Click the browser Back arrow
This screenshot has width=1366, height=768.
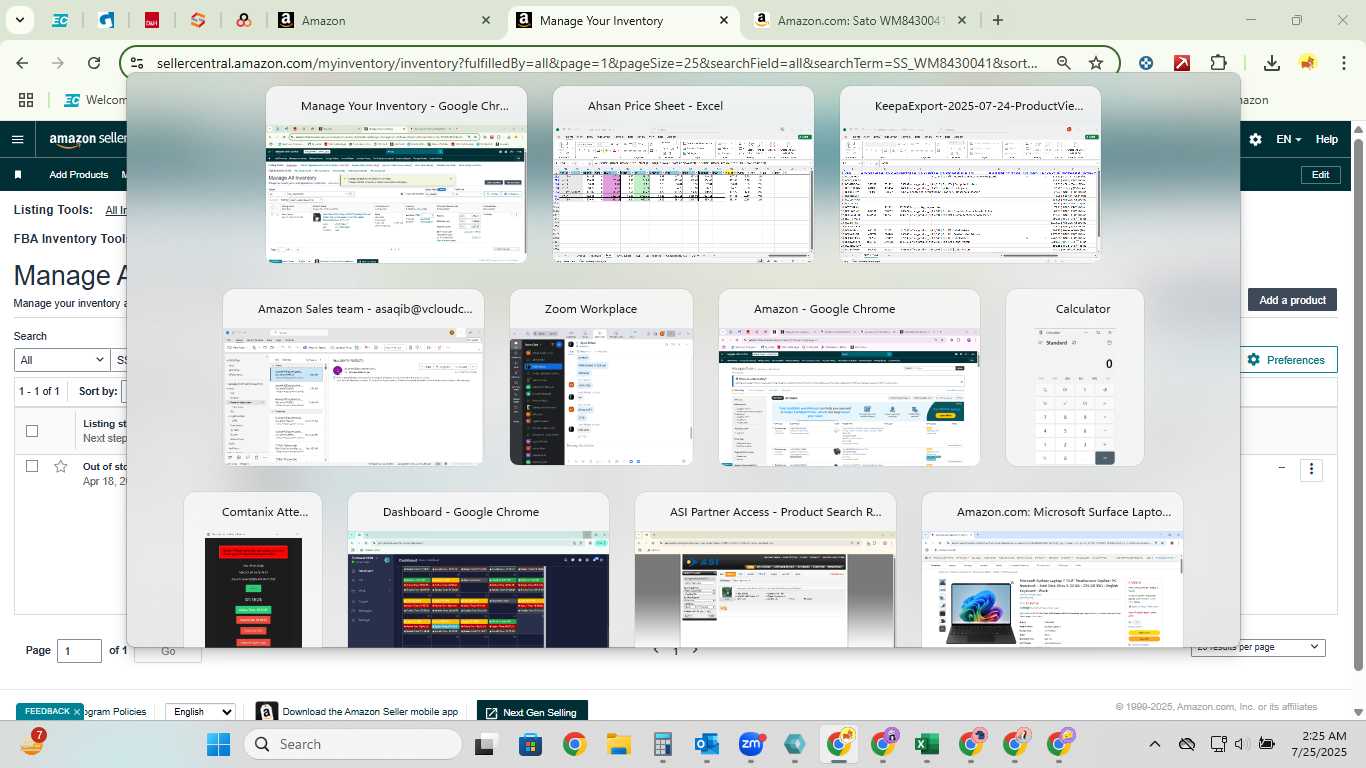tap(22, 63)
